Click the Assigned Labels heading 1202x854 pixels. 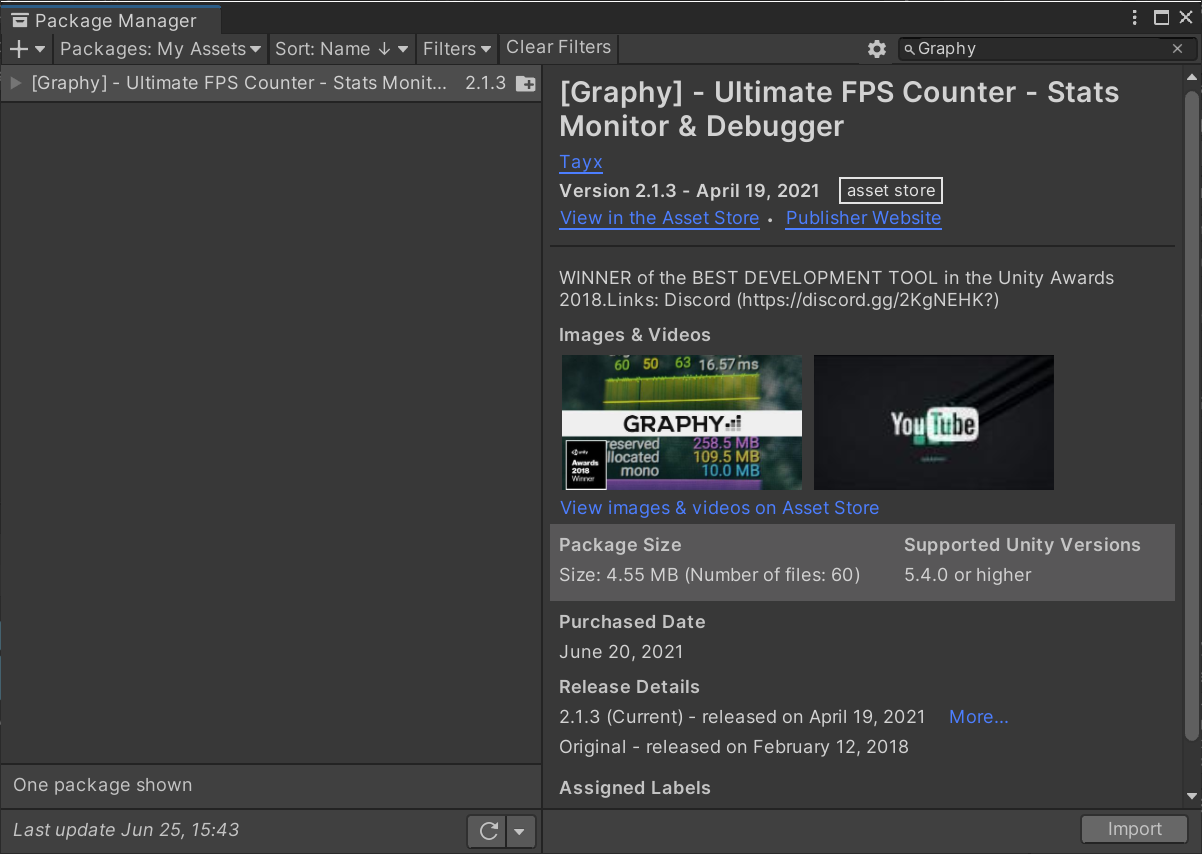(635, 788)
